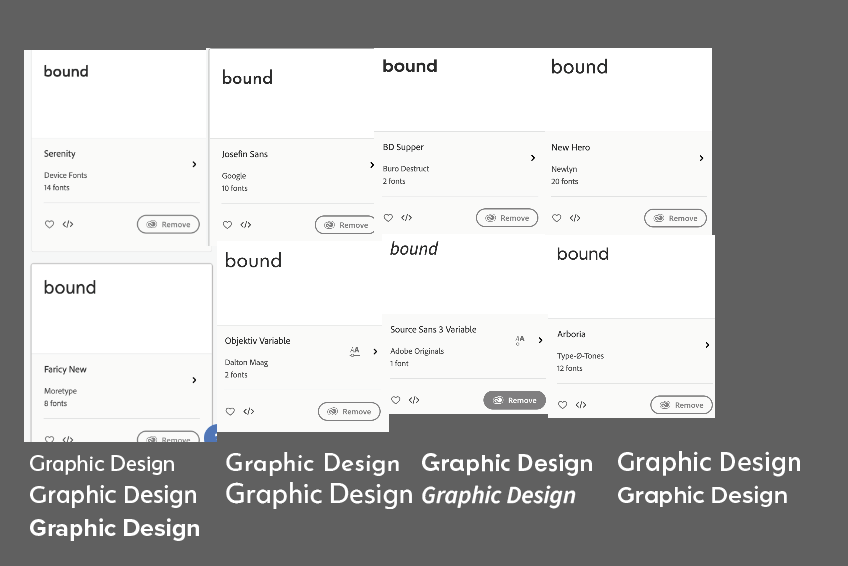Open Objektiv Variable embed code icon
This screenshot has width=848, height=566.
(x=249, y=411)
